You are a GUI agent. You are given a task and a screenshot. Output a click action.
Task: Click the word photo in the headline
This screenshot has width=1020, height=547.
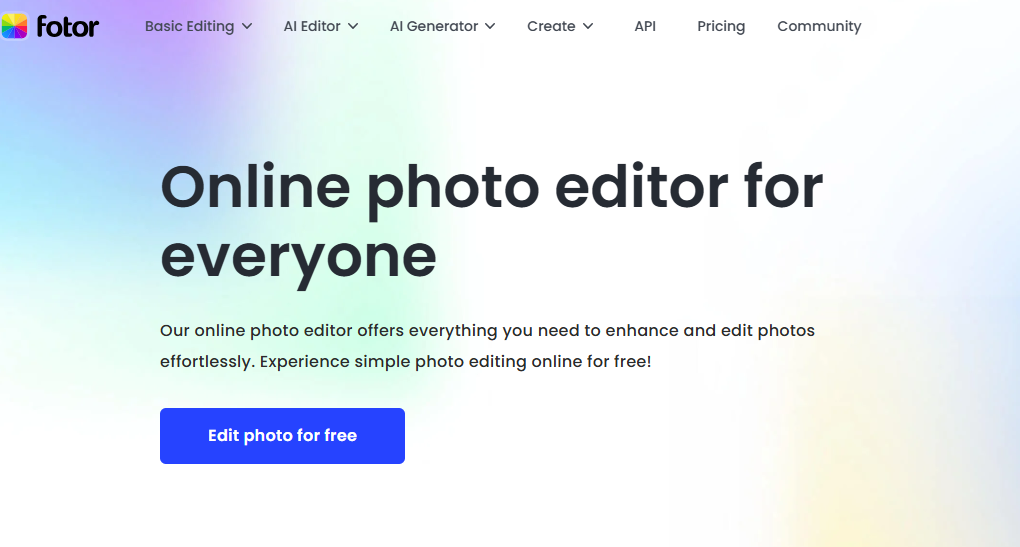coord(453,191)
